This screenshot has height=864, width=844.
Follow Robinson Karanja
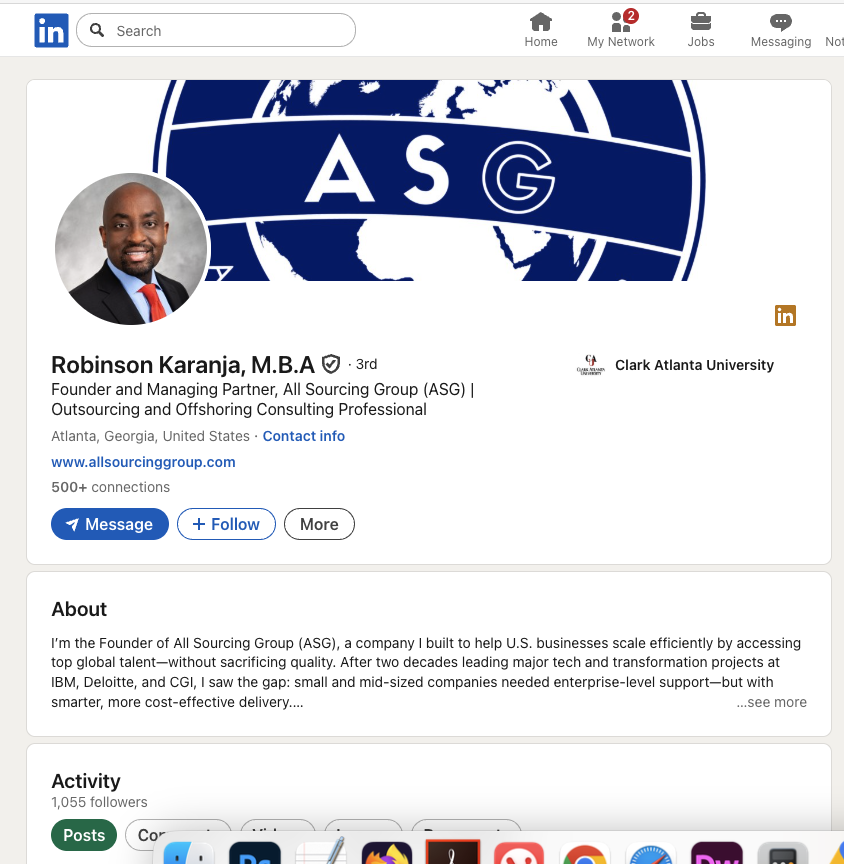coord(226,524)
